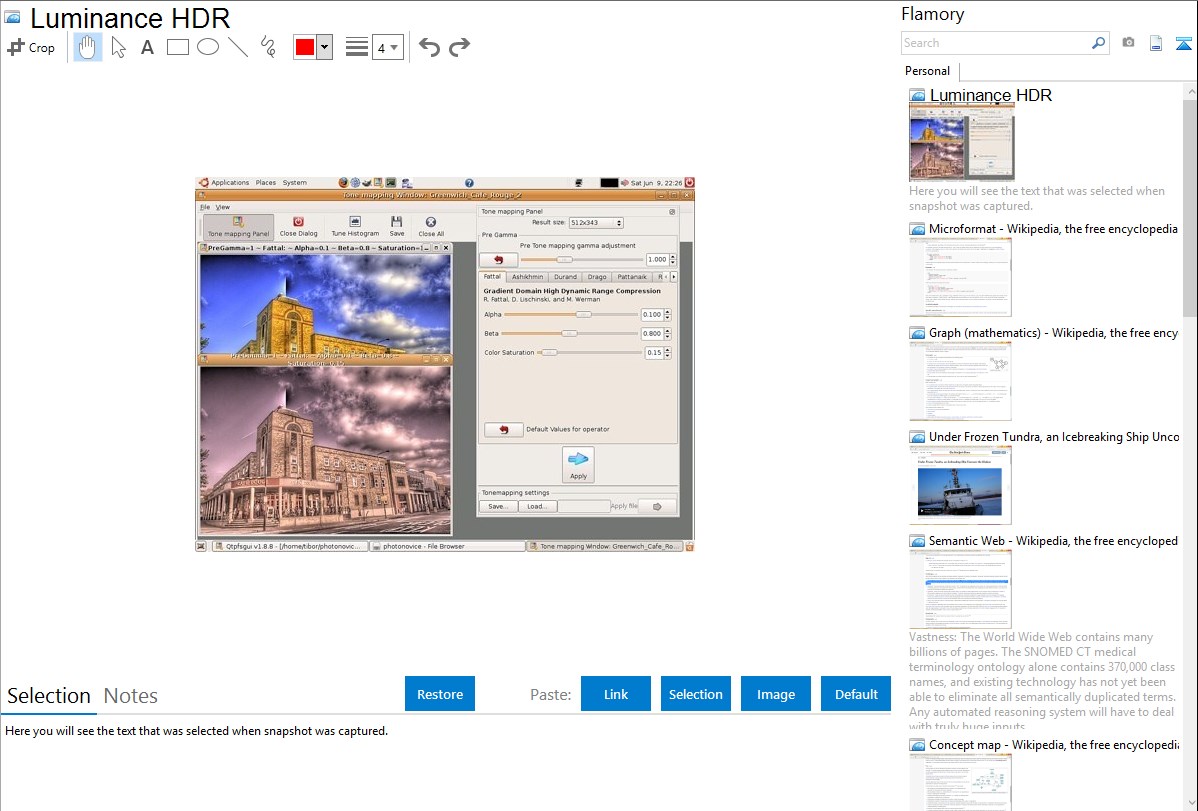Switch to the Notes tab
Viewport: 1198px width, 811px height.
[131, 696]
